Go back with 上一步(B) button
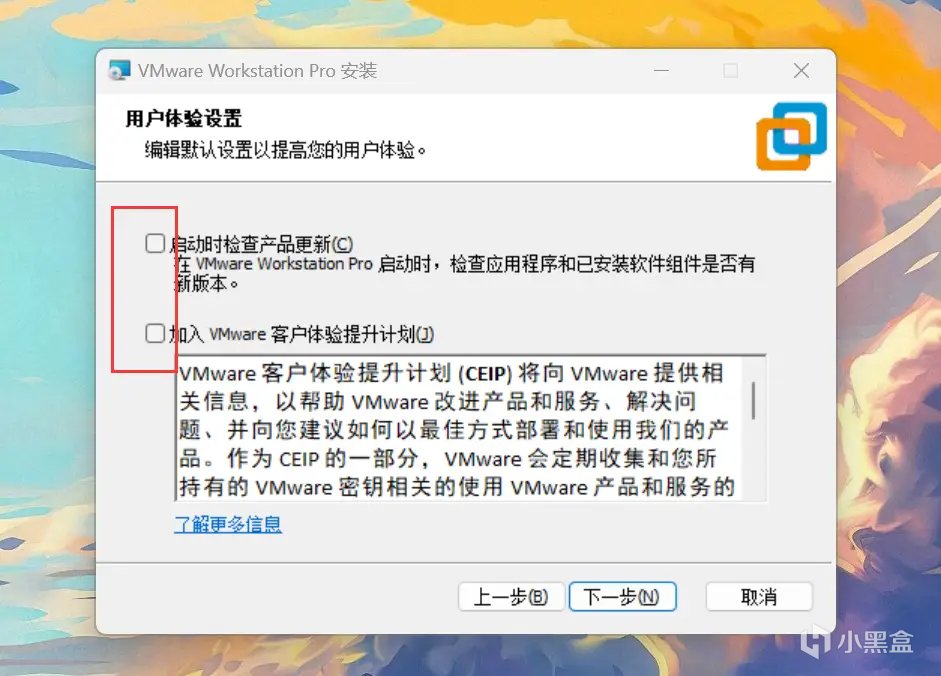This screenshot has width=941, height=676. tap(511, 597)
